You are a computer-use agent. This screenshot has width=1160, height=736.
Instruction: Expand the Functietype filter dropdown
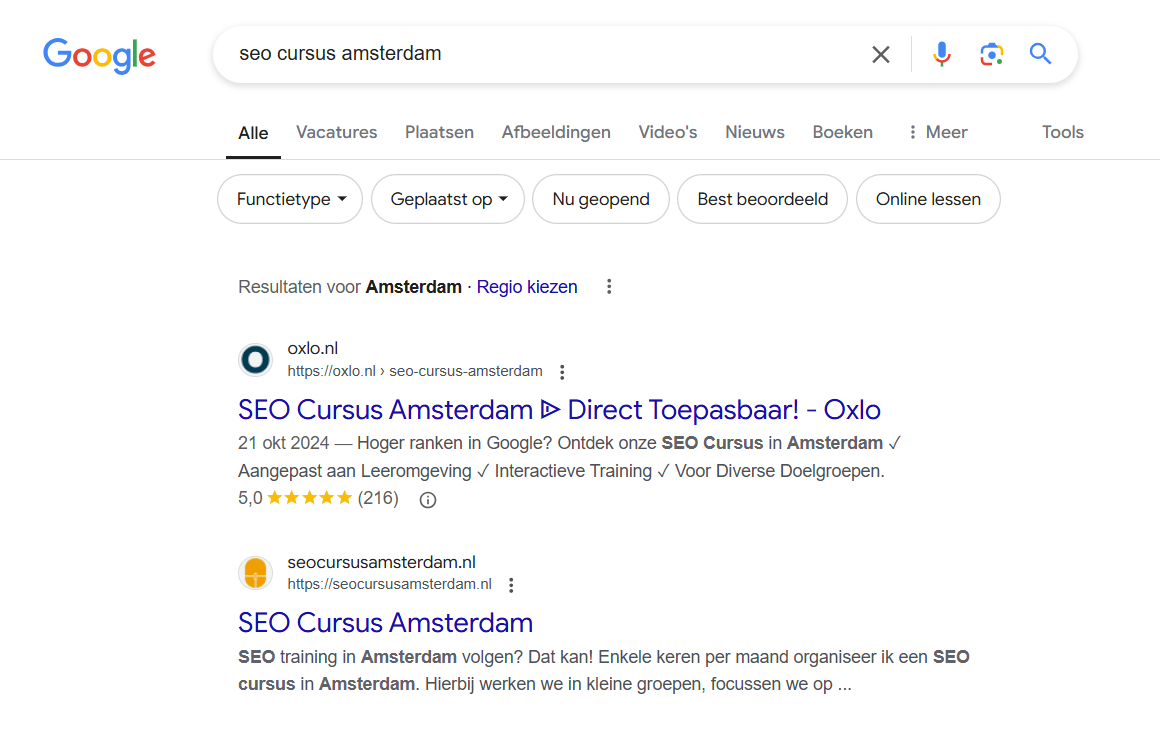coord(291,199)
